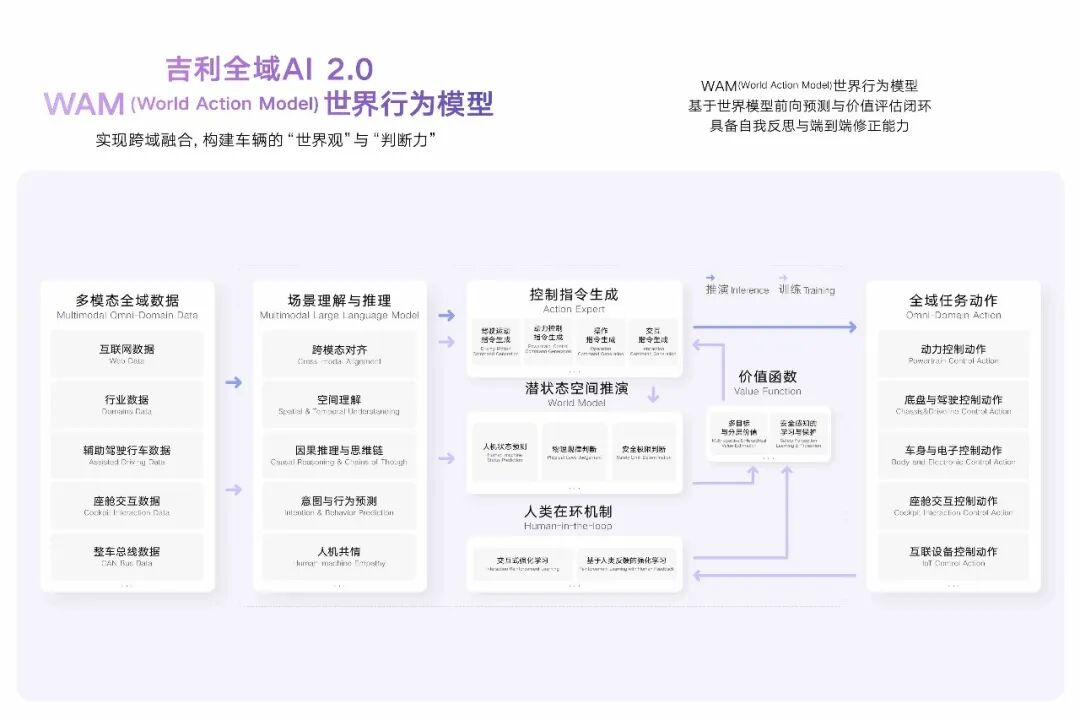Select the "跨模态对齐" card
The width and height of the screenshot is (1080, 720).
340,354
